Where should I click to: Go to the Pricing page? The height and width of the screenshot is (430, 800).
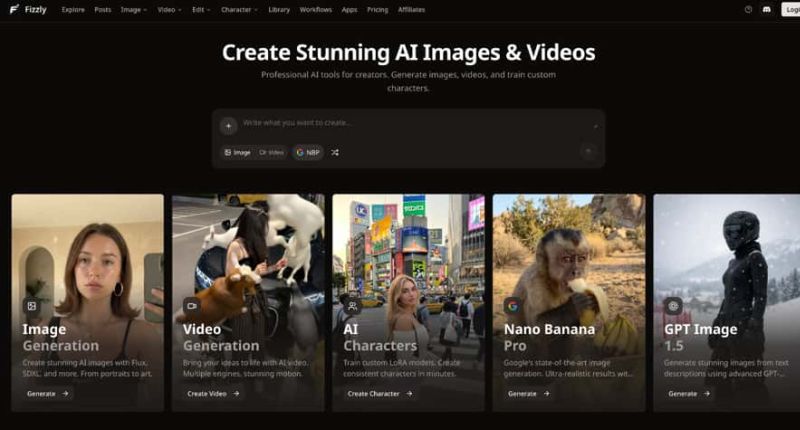377,9
